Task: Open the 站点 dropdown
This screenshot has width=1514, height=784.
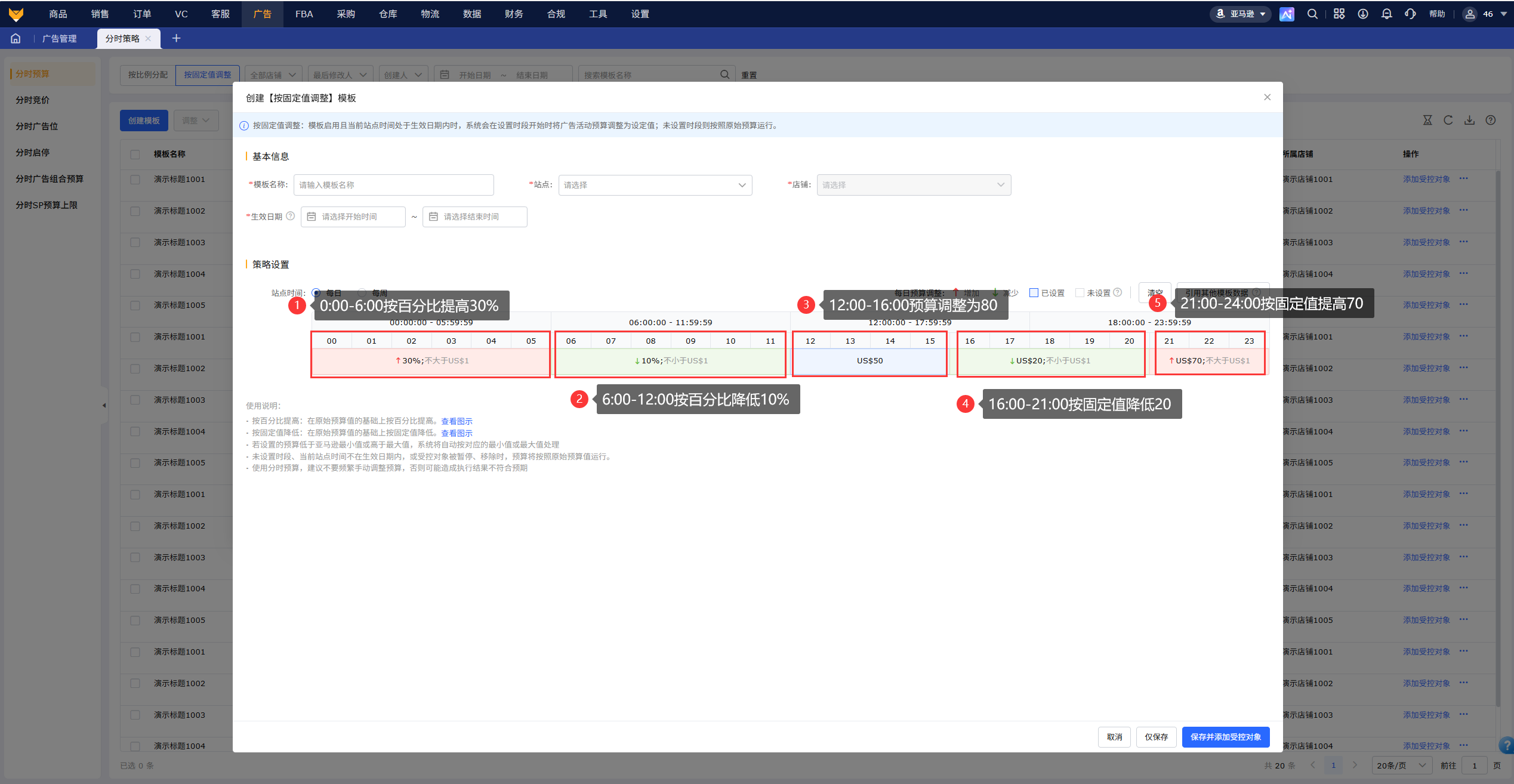Action: coord(655,185)
